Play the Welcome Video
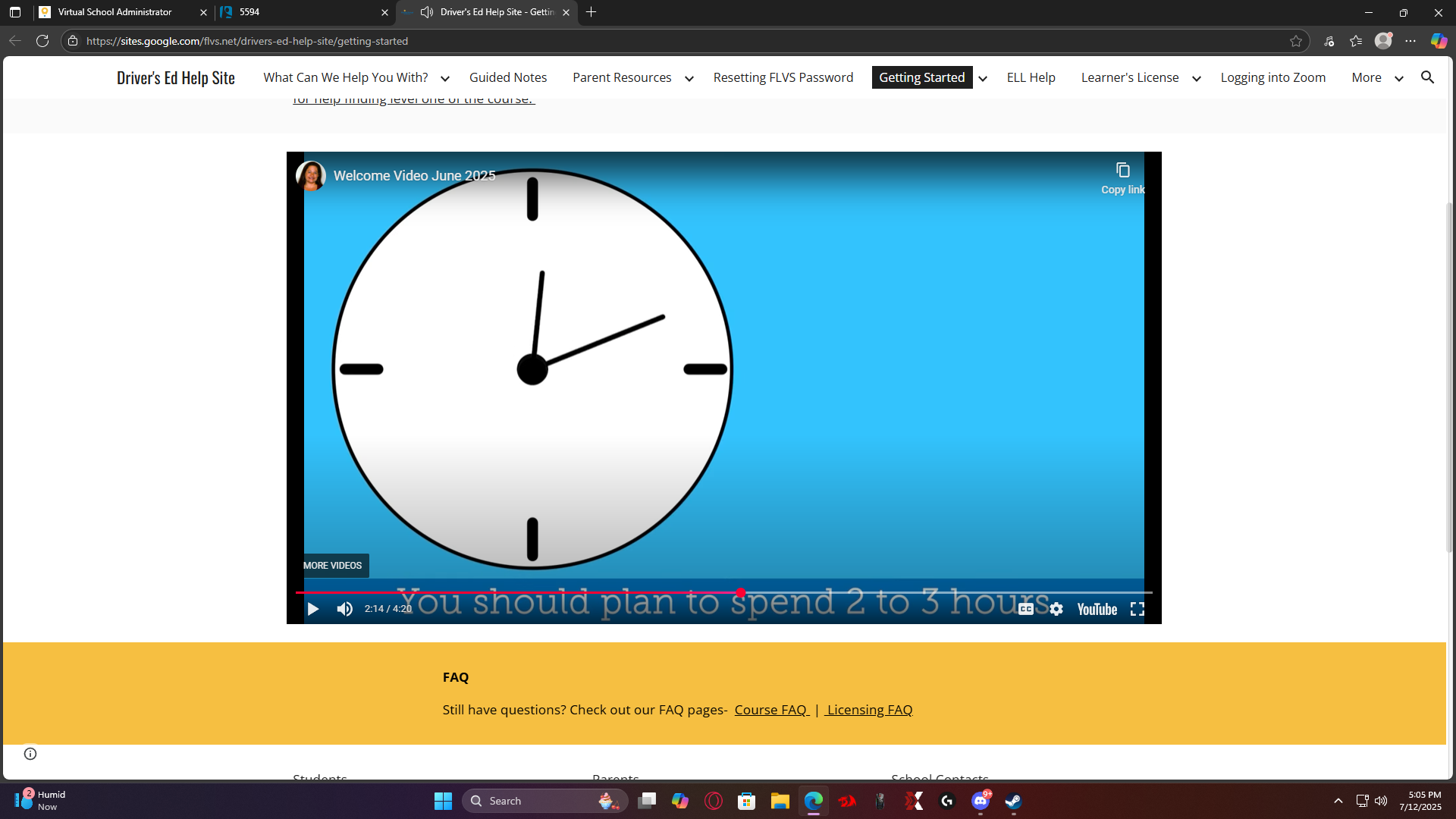This screenshot has width=1456, height=819. click(312, 609)
